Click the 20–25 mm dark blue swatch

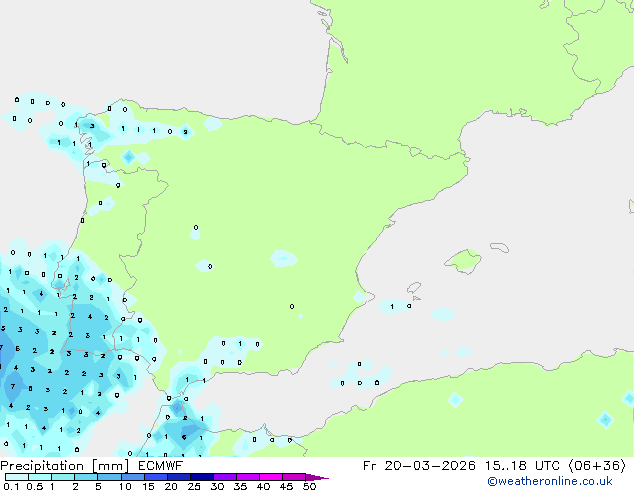click(x=179, y=477)
